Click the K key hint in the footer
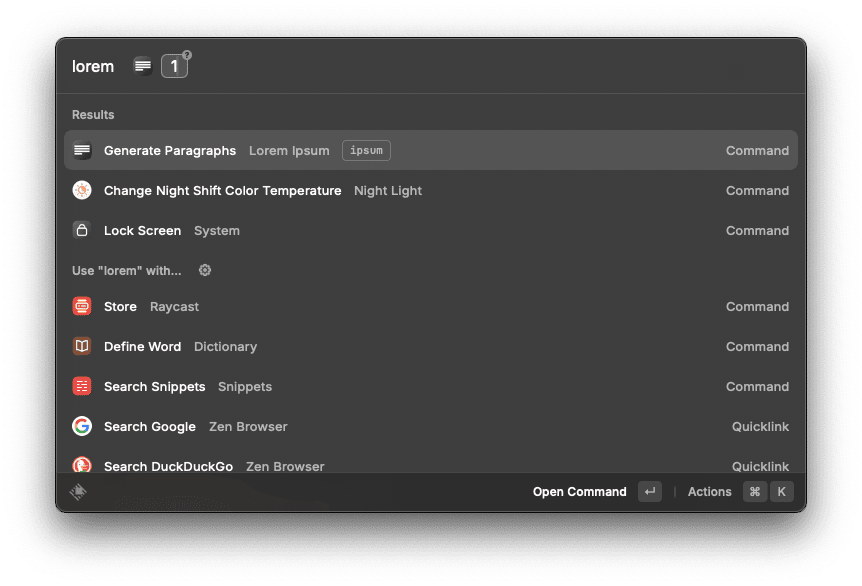This screenshot has width=862, height=586. click(782, 491)
